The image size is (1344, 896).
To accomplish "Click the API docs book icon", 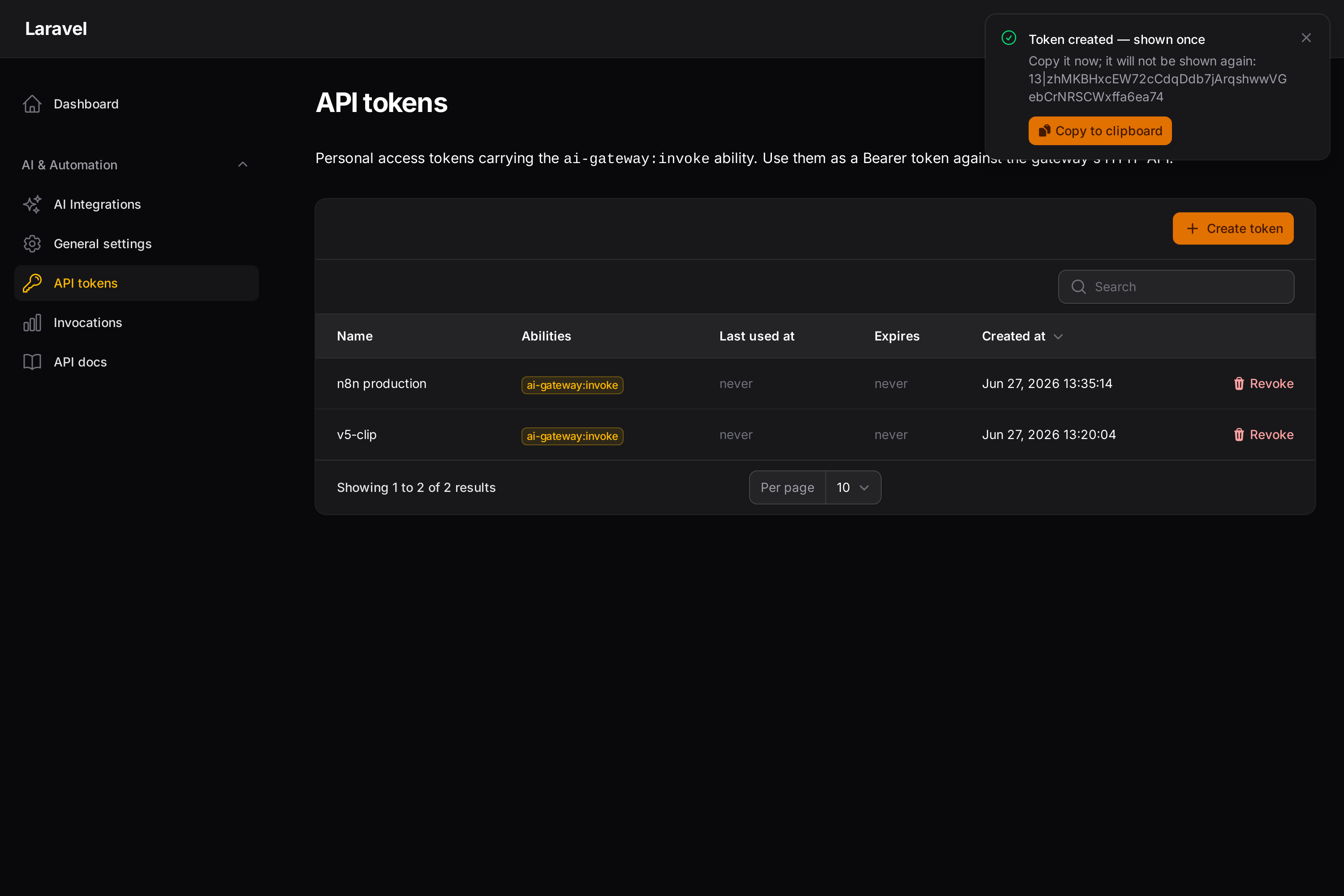I will [32, 362].
